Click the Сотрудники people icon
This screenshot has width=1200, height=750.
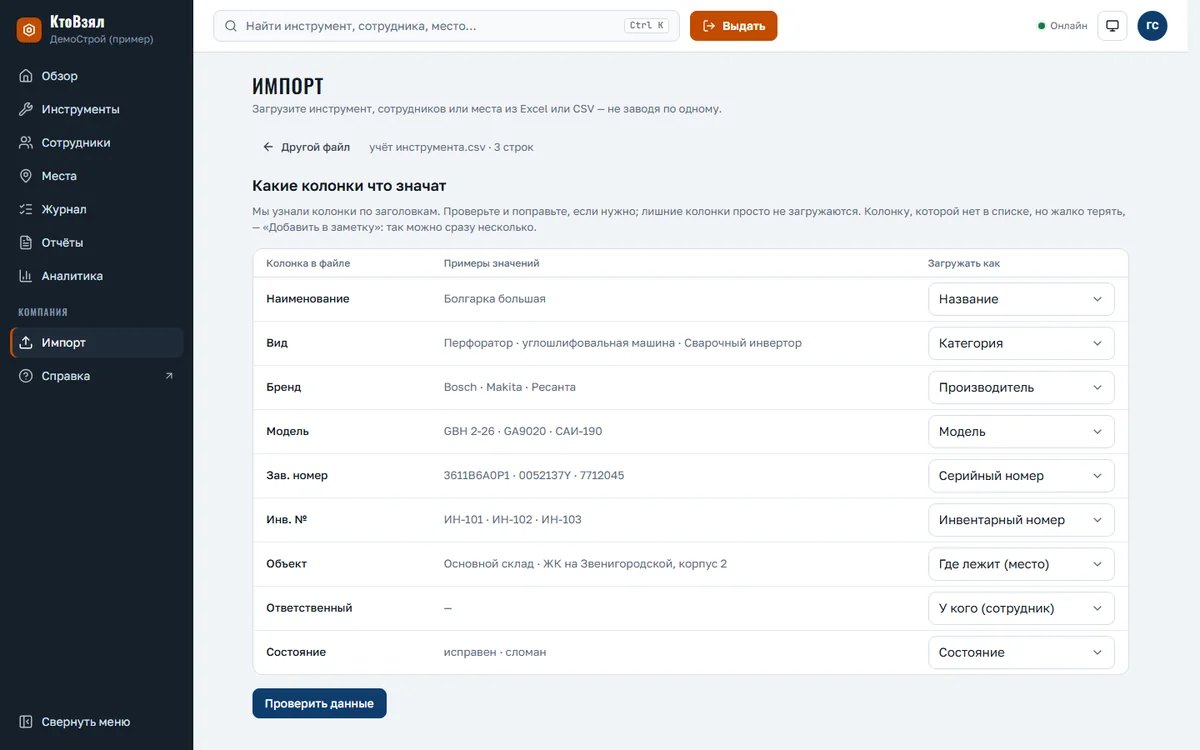point(26,143)
